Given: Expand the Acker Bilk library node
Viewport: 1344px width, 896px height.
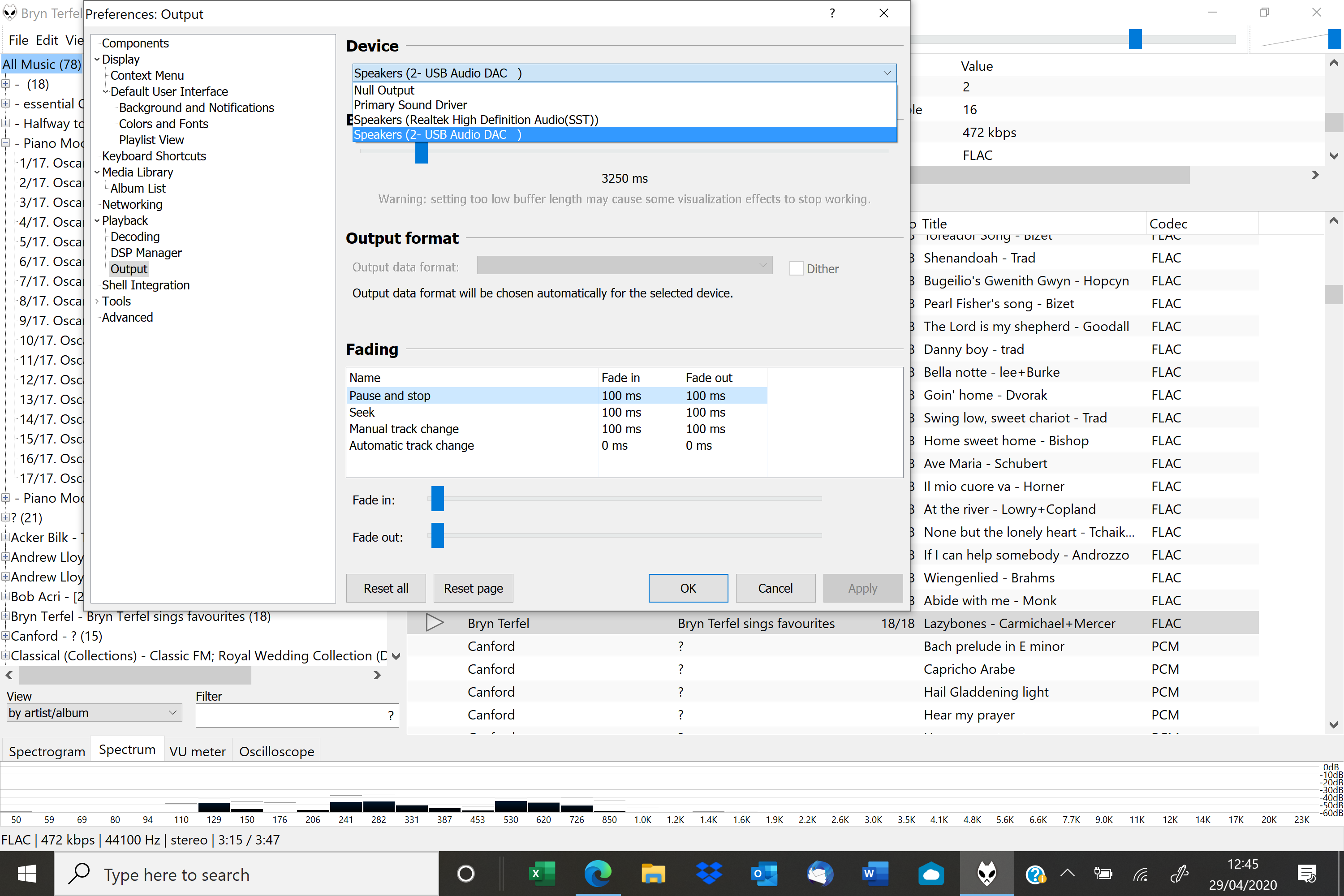Looking at the screenshot, I should (6, 537).
